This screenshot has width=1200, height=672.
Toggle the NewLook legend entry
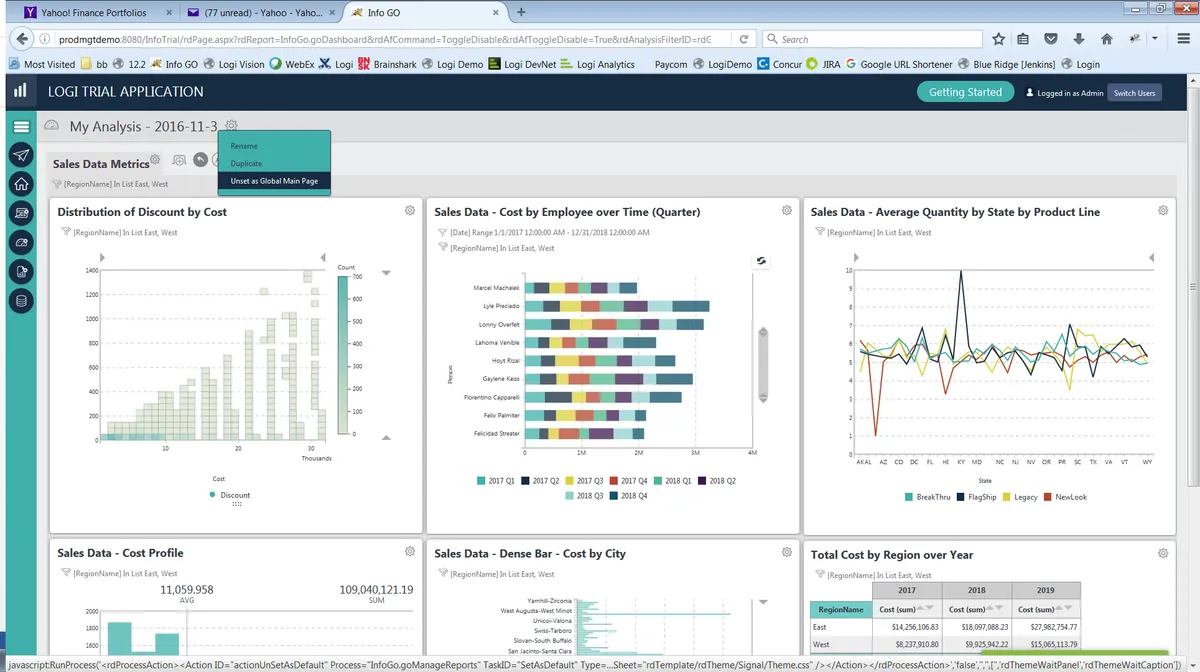tap(1065, 497)
